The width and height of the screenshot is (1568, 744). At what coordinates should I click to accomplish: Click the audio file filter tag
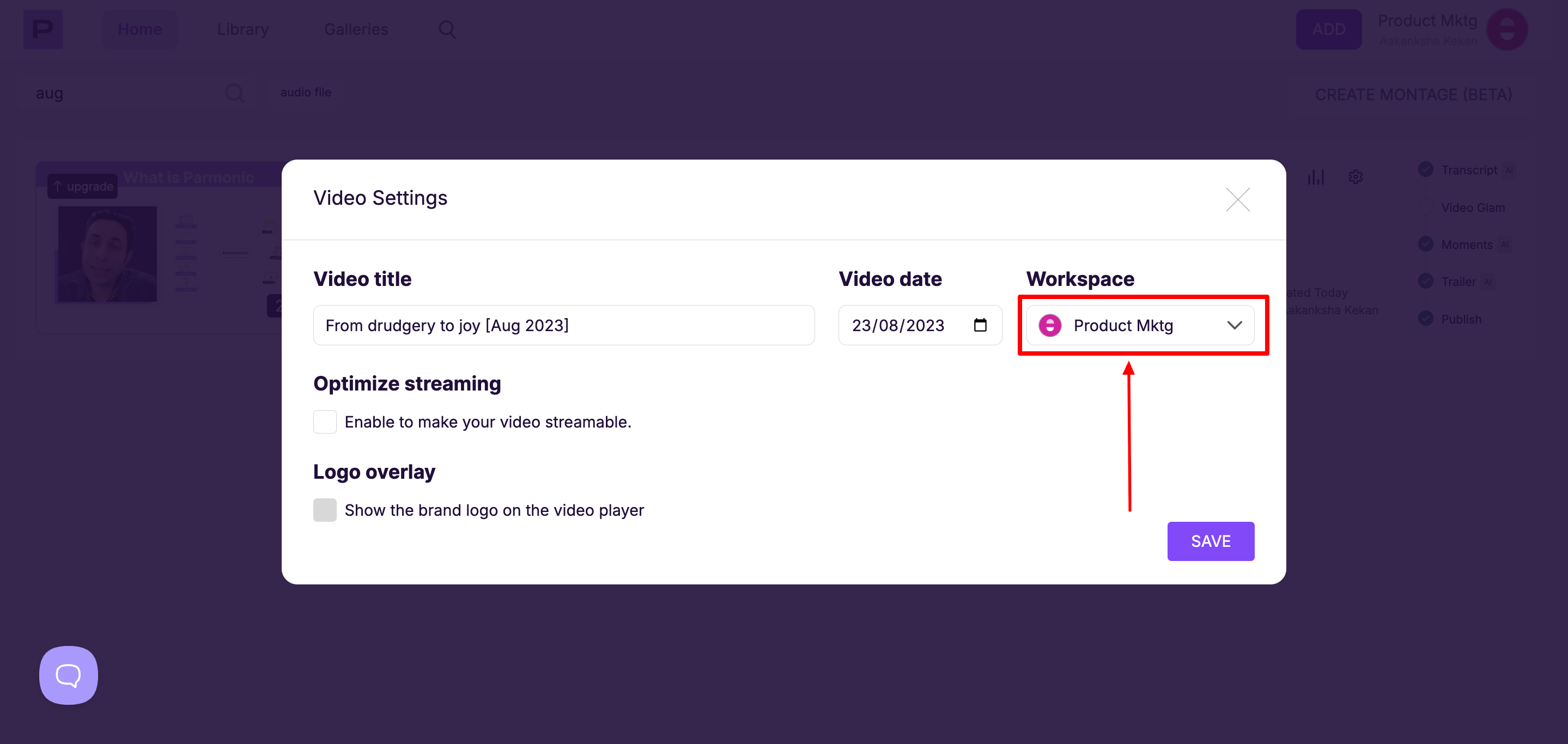point(306,93)
